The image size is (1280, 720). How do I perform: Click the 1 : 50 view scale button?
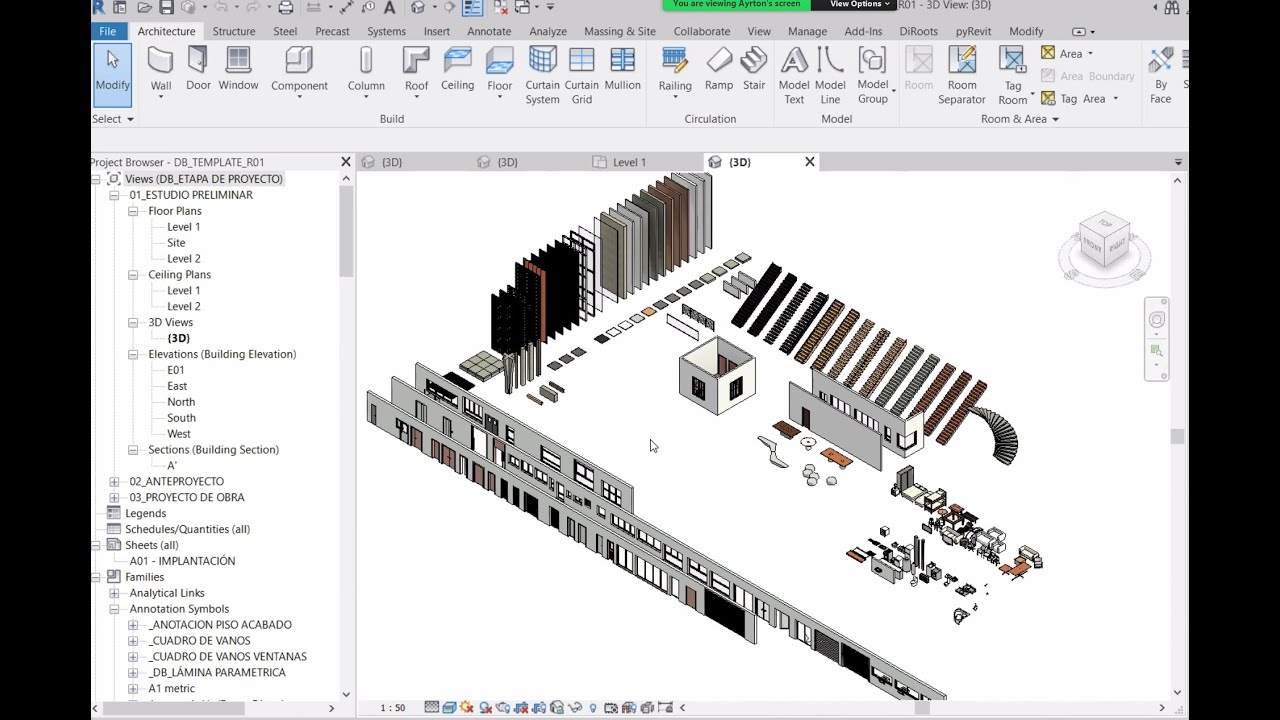click(393, 708)
